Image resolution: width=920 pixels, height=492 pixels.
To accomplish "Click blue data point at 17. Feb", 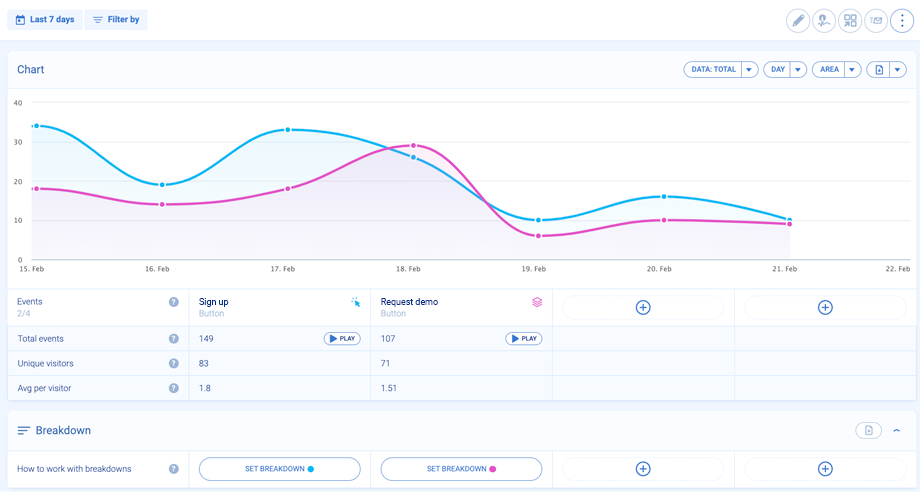I will (x=288, y=130).
